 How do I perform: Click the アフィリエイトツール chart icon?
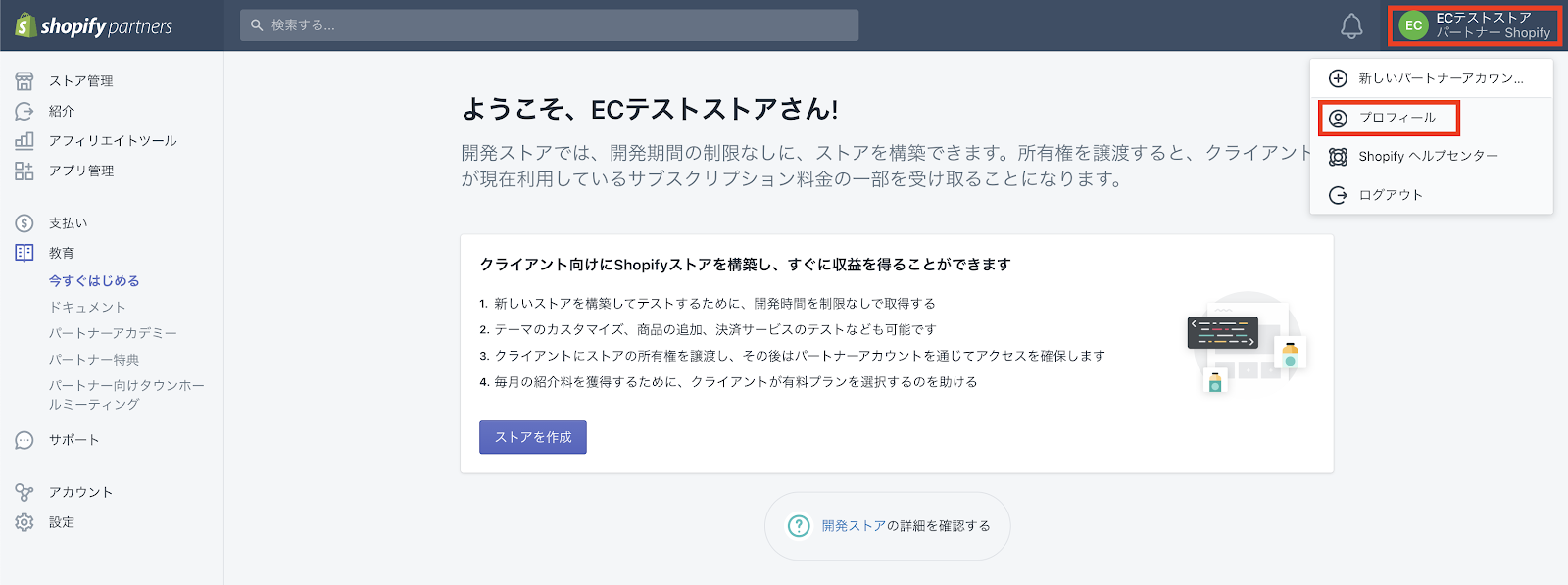click(24, 140)
